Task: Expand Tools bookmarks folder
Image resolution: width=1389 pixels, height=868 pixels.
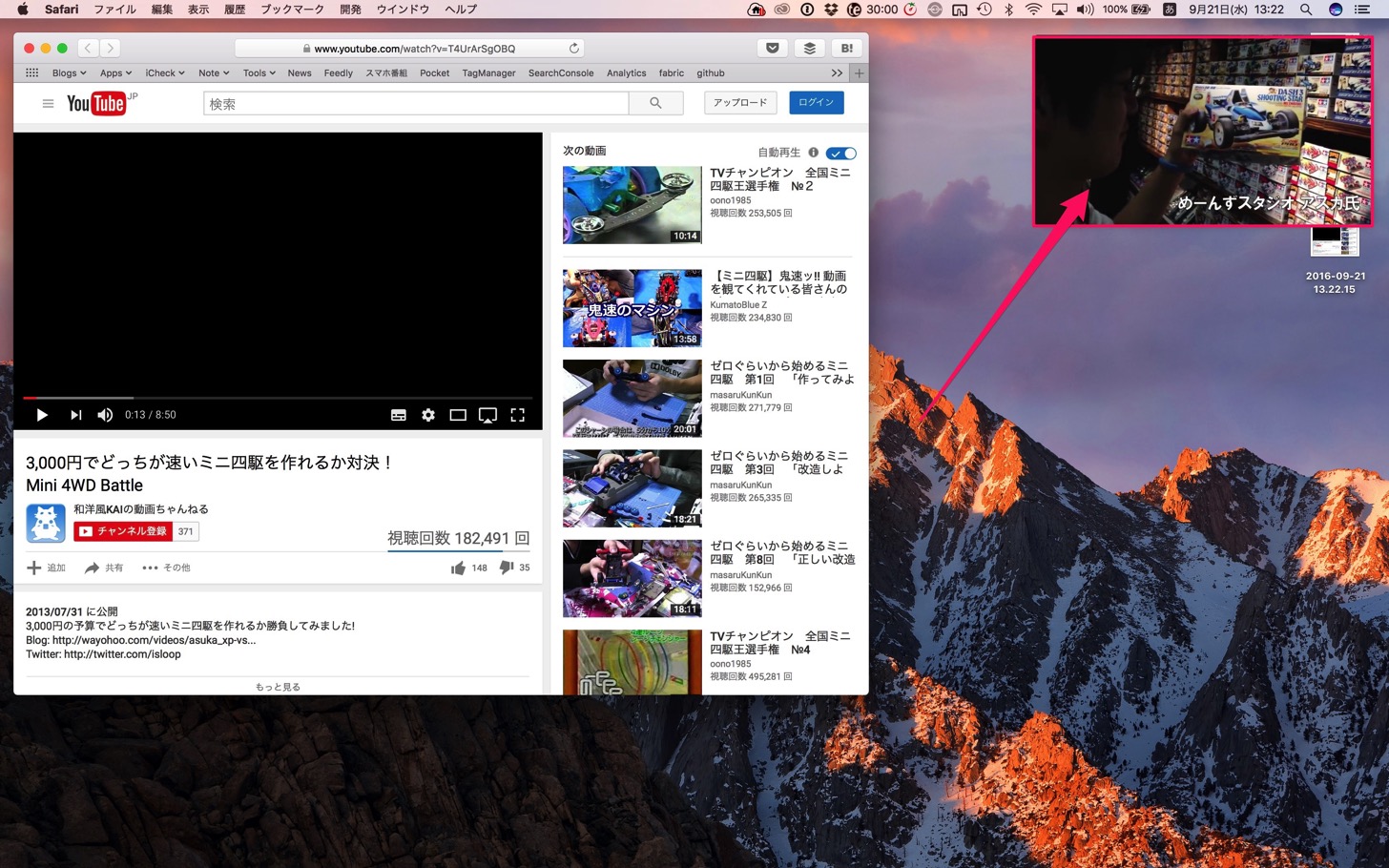Action: pos(259,72)
